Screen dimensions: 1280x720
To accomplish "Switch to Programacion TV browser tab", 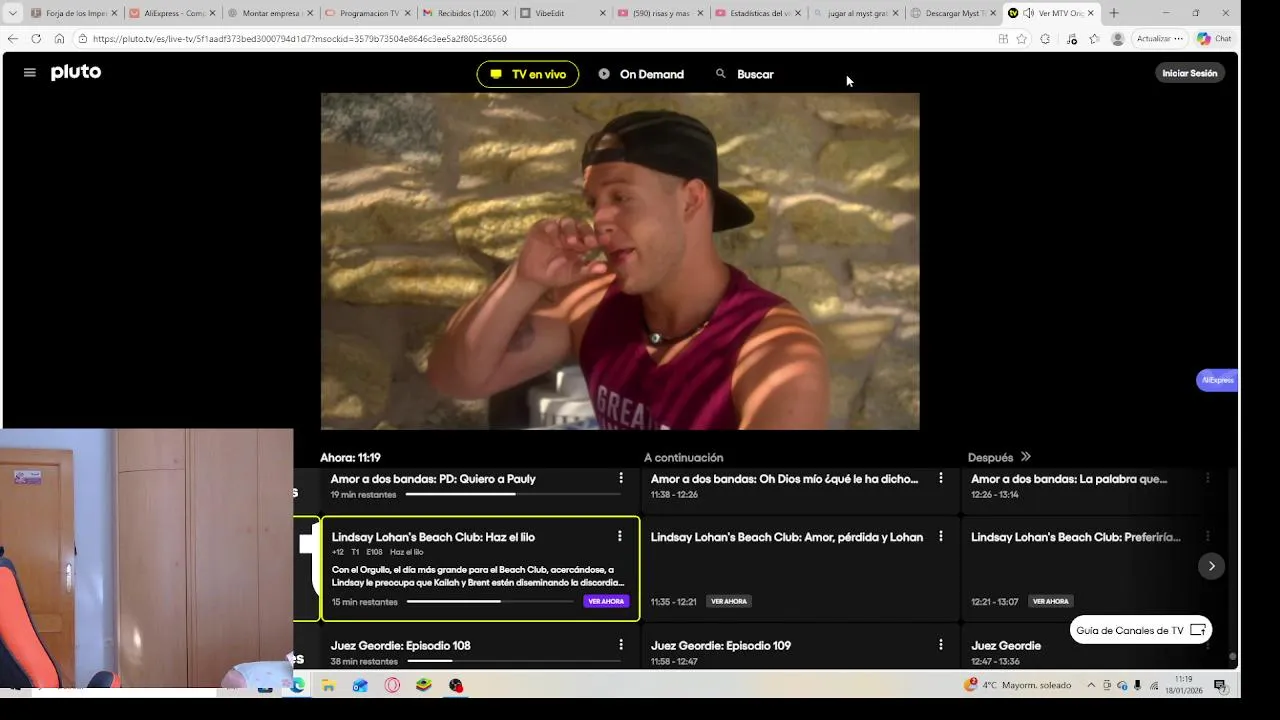I will point(368,13).
